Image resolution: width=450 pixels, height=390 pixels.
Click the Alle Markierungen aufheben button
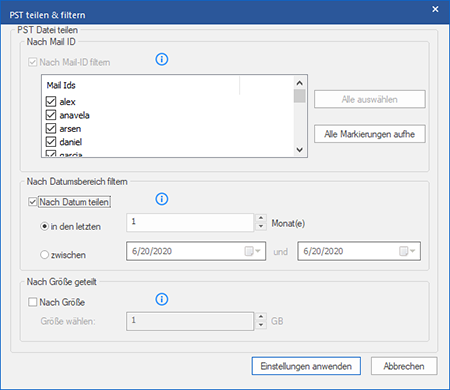[370, 134]
